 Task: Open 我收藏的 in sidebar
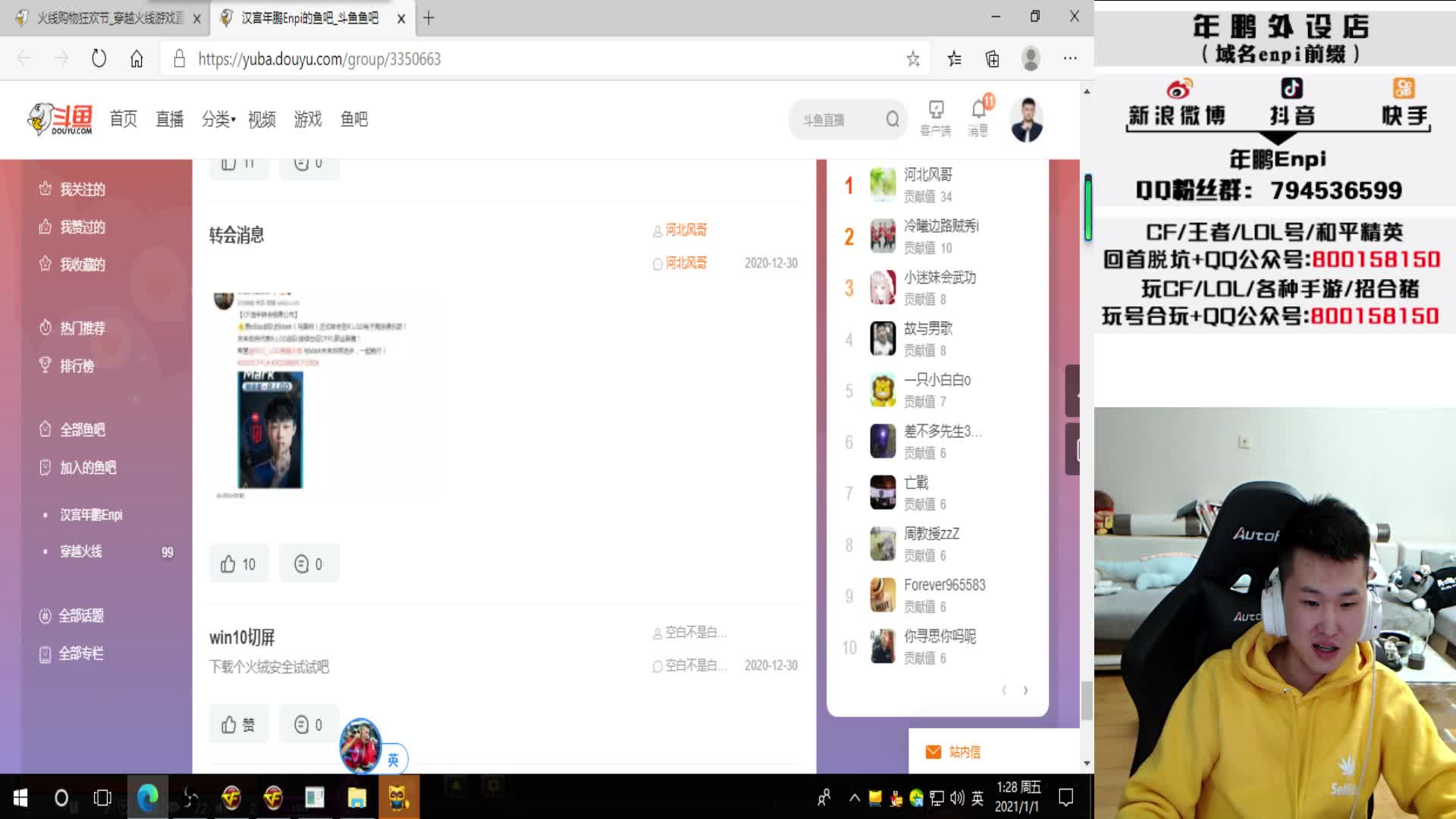click(72, 264)
